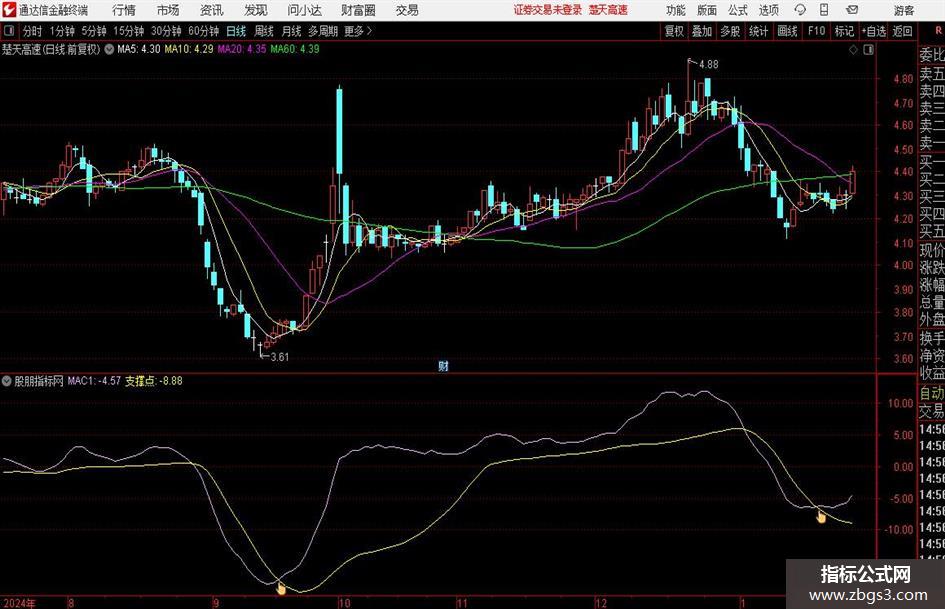Switch to 周线 weekly tab
The image size is (945, 609).
(263, 31)
